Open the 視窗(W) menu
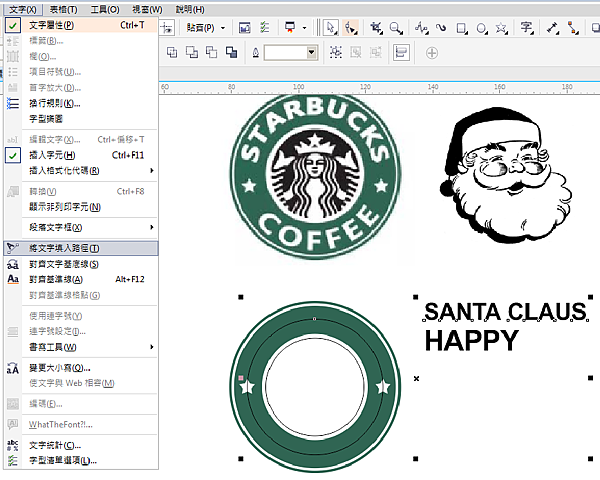This screenshot has width=600, height=480. tap(147, 9)
